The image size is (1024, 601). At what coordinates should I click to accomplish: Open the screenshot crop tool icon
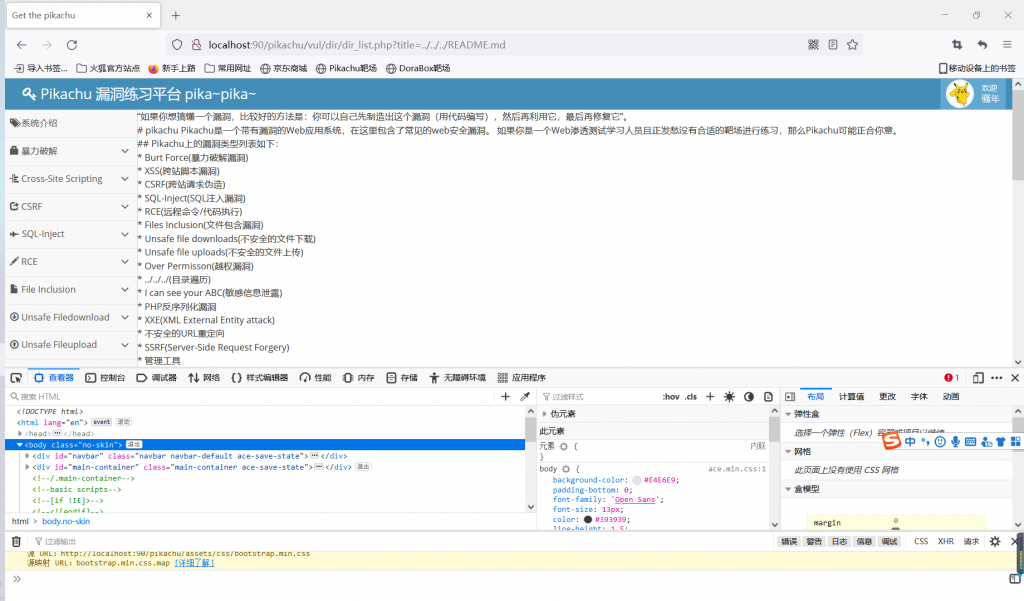957,44
